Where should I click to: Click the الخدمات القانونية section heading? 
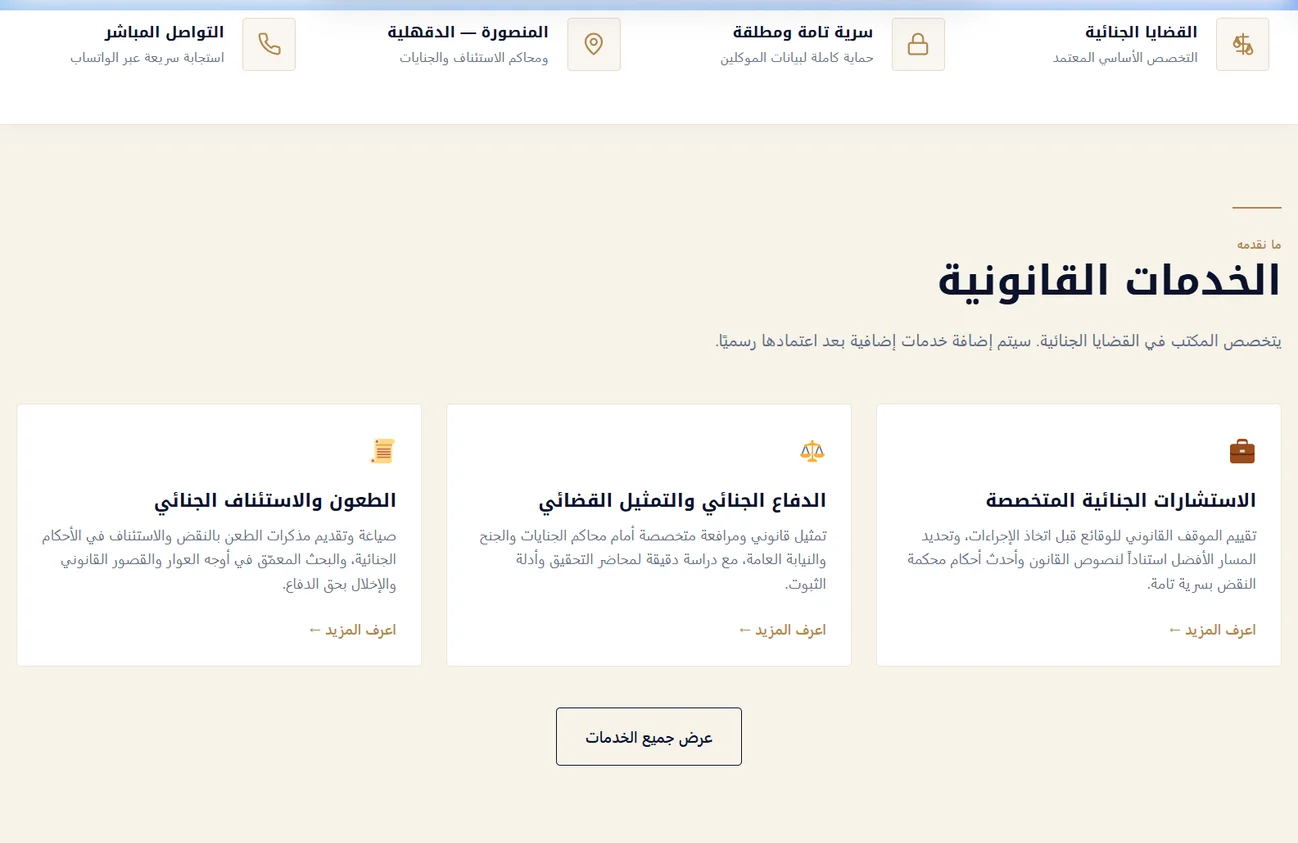coord(1110,281)
